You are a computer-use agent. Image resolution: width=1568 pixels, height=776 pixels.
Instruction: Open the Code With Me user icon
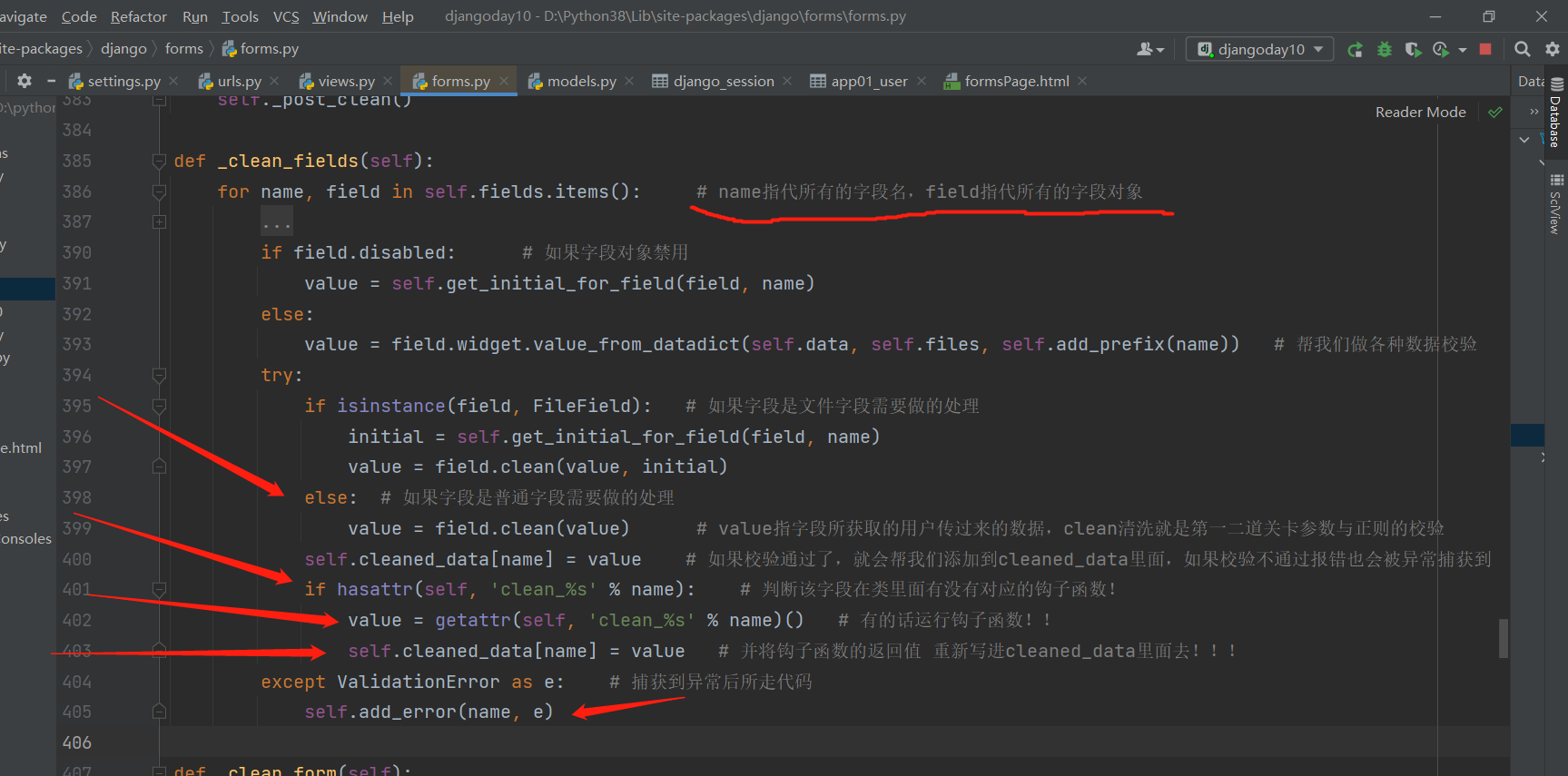click(x=1149, y=49)
